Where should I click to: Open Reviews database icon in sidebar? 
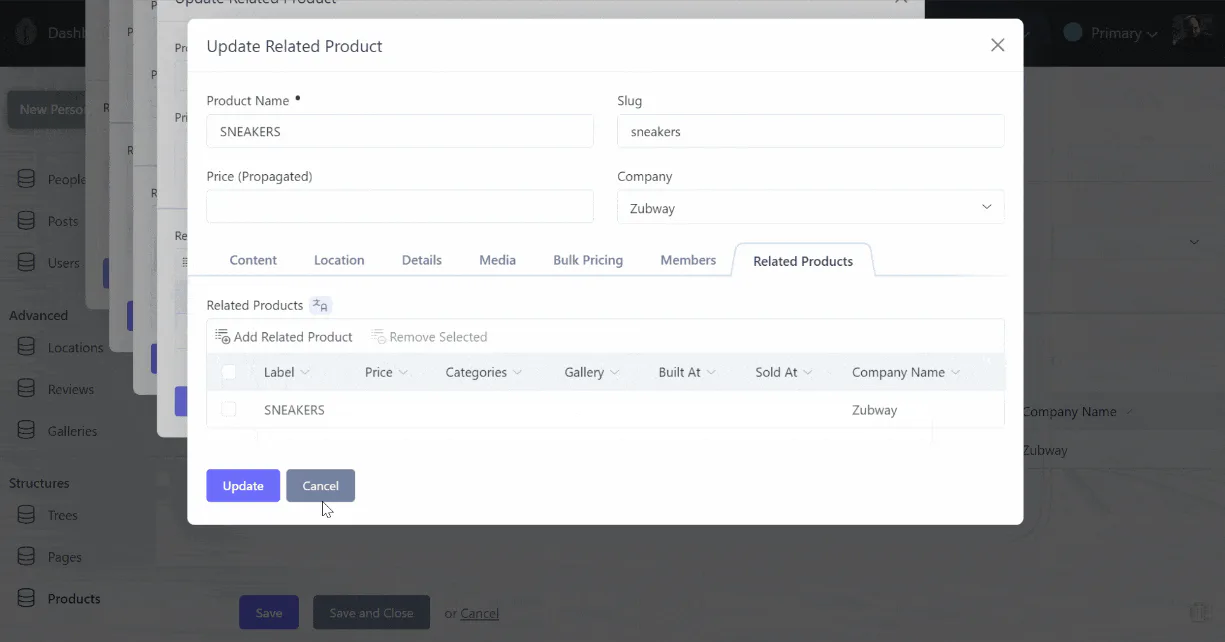pos(28,389)
